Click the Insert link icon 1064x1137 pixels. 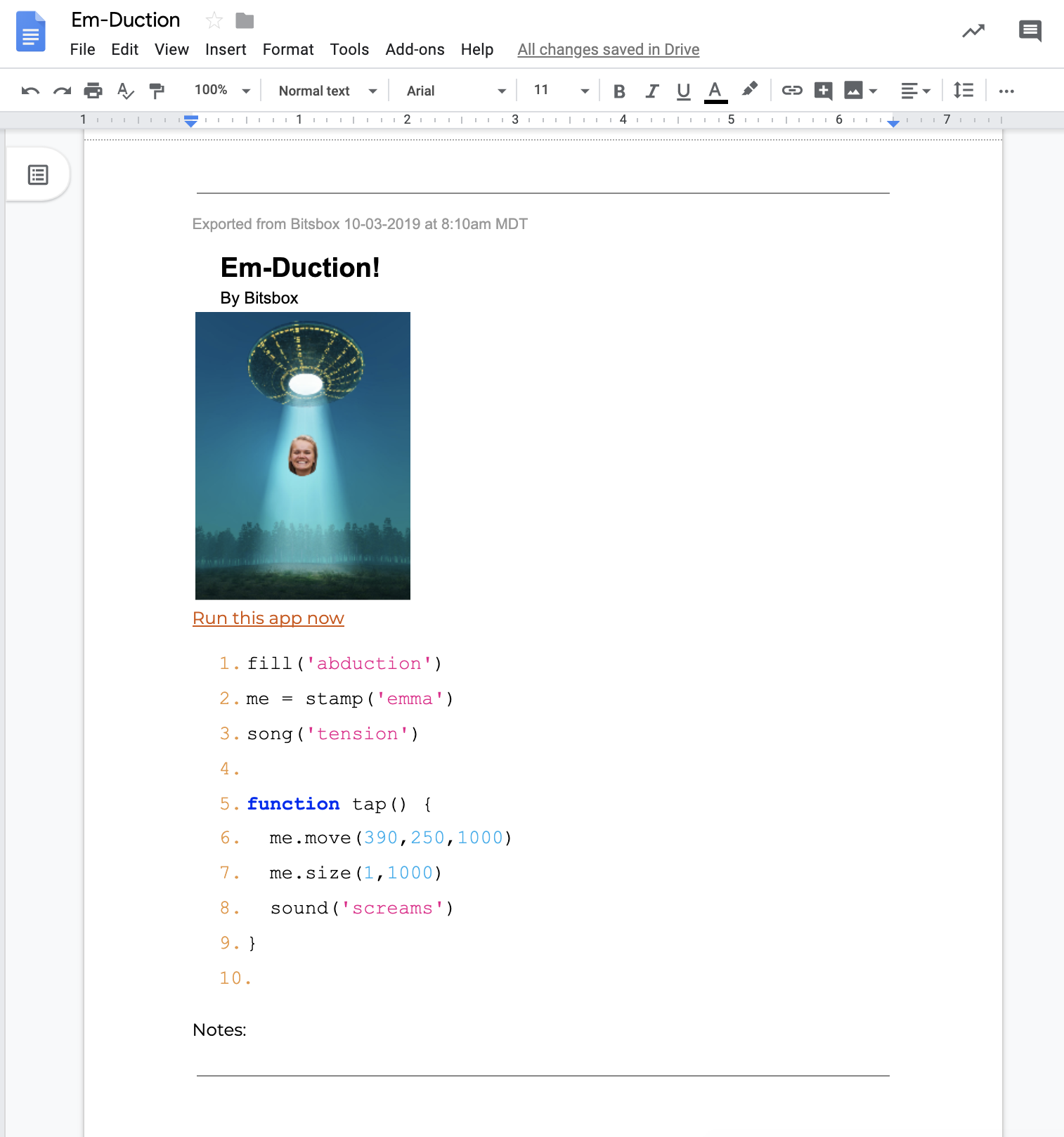pos(792,91)
